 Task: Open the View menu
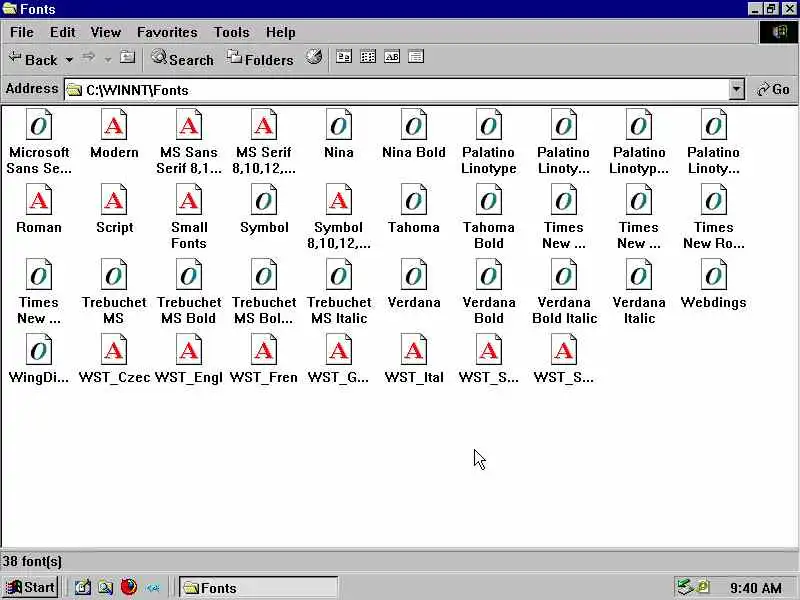pos(106,33)
